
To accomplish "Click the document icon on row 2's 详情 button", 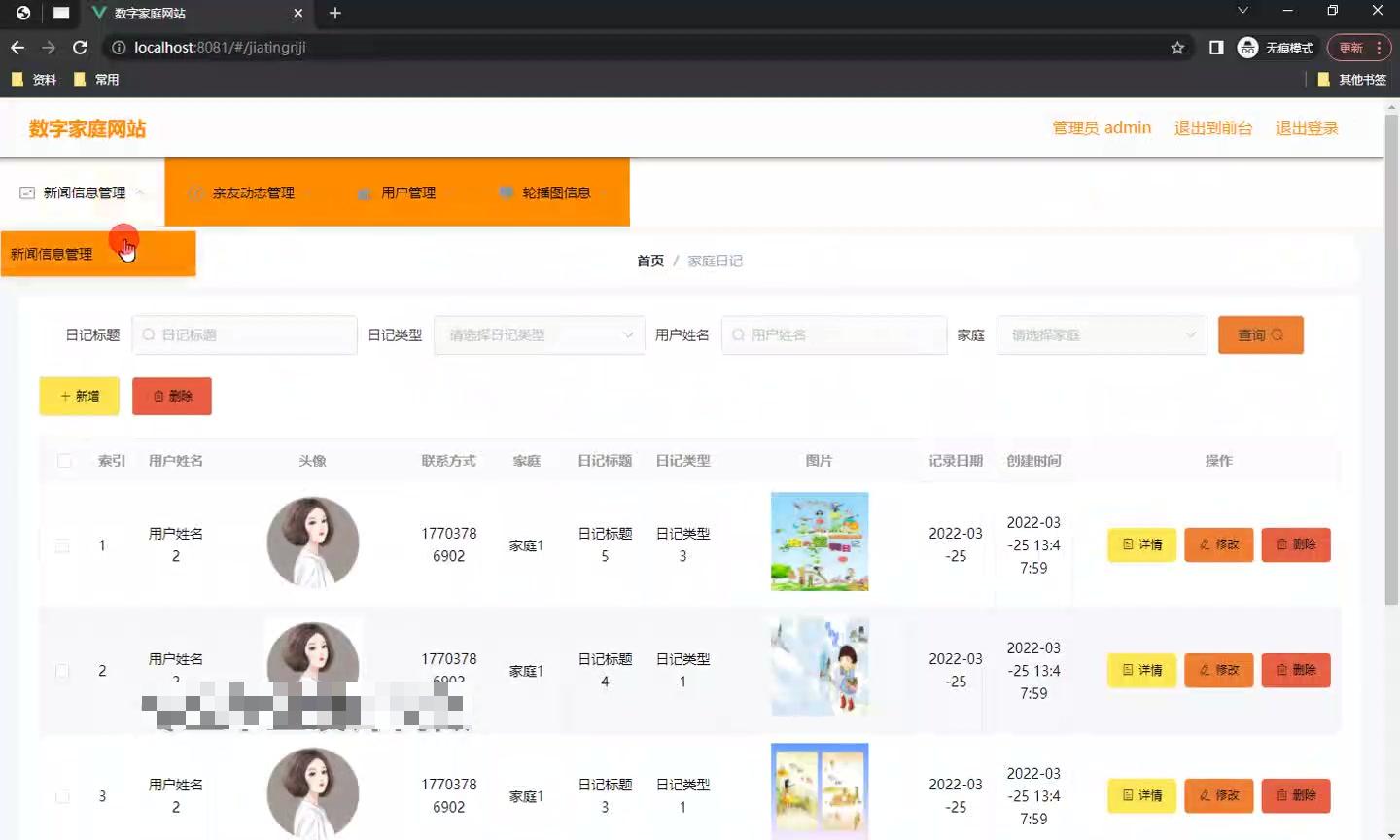I will click(x=1126, y=670).
